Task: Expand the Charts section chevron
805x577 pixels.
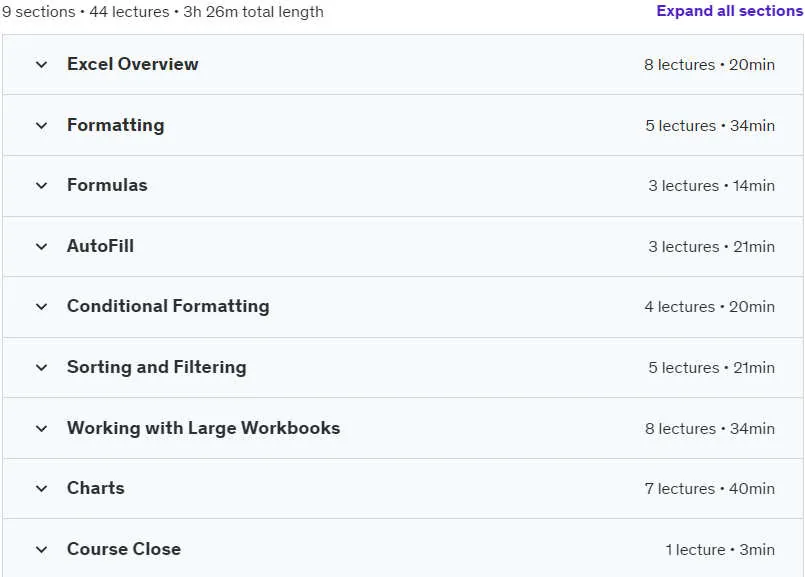Action: 42,489
